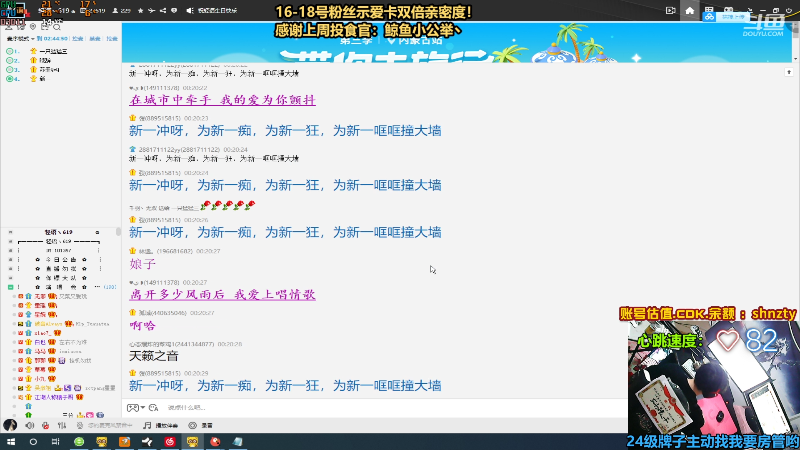This screenshot has height=450, width=800.
Task: Click the 娘子 chat message
Action: 142,264
